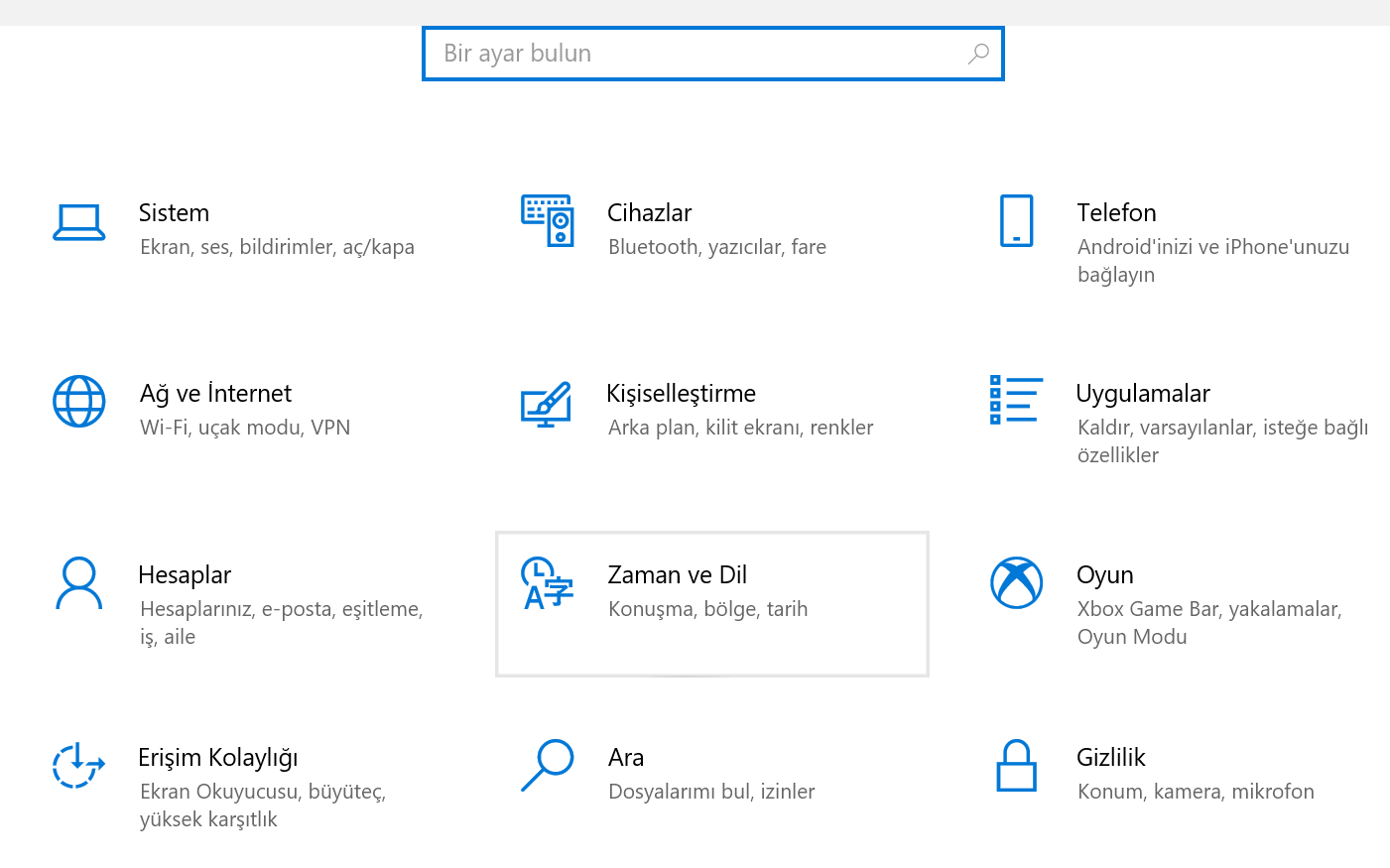Click the Hesaplar person icon
The height and width of the screenshot is (868, 1390).
[78, 582]
